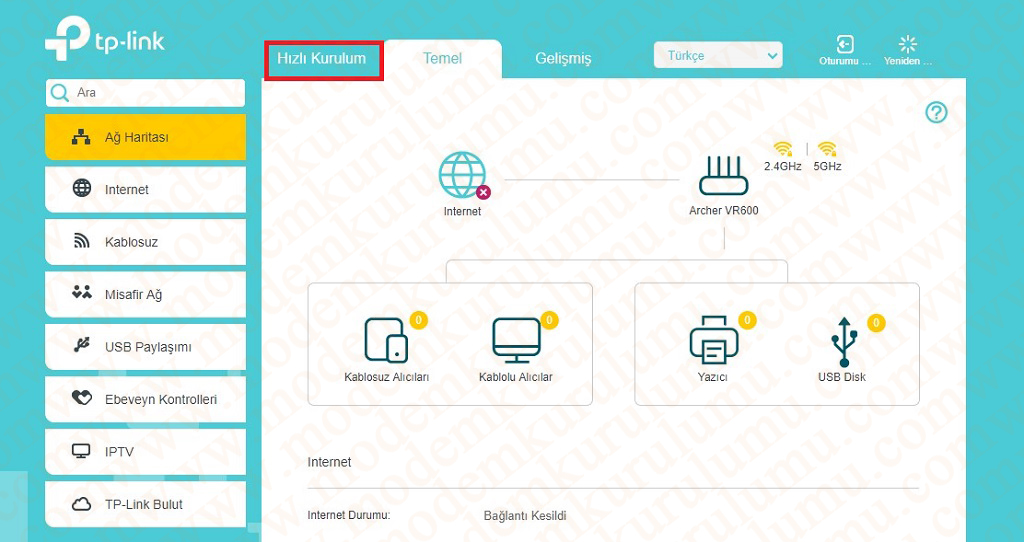Click the Bağlantı Kesildi status text
This screenshot has height=542, width=1024.
[524, 516]
